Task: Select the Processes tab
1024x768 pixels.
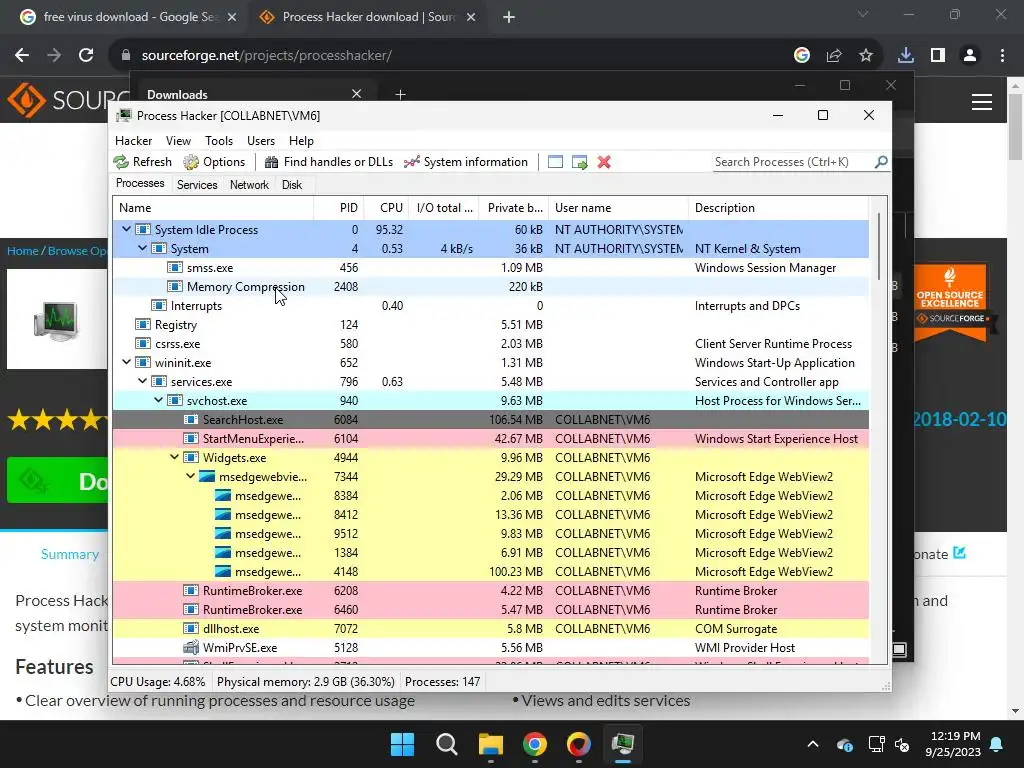Action: (x=140, y=184)
